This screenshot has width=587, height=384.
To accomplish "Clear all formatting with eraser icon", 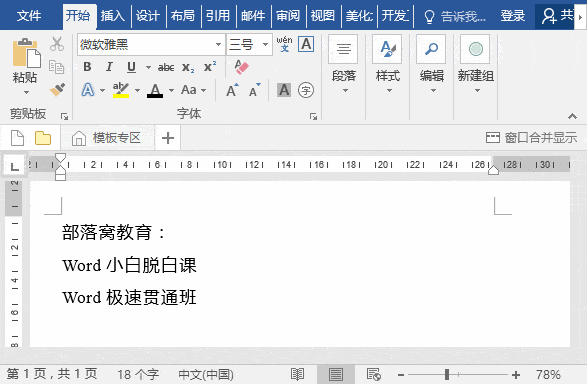I will coord(241,67).
